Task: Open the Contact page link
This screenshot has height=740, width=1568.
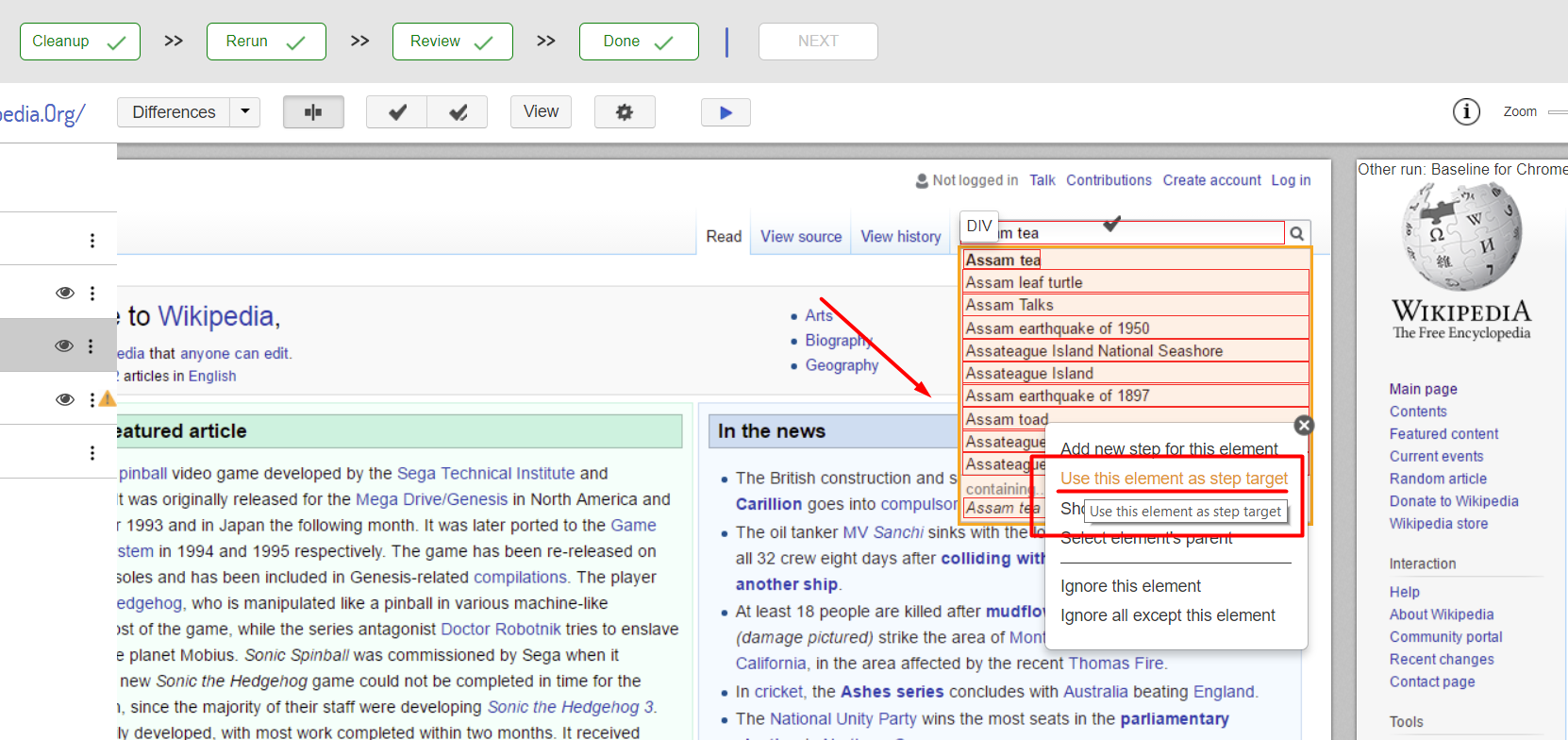Action: (x=1432, y=681)
